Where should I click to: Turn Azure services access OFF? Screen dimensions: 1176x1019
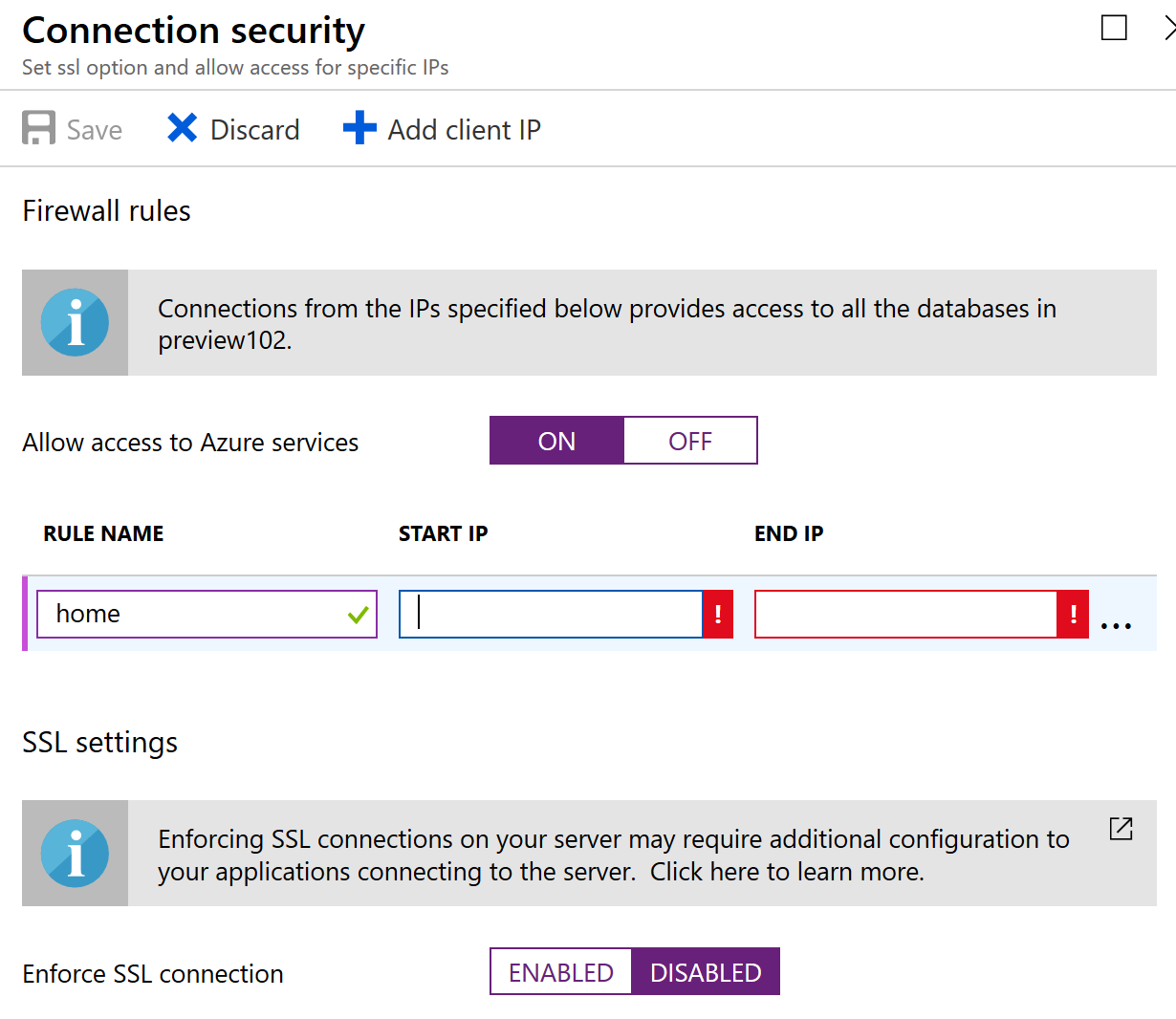(x=690, y=441)
